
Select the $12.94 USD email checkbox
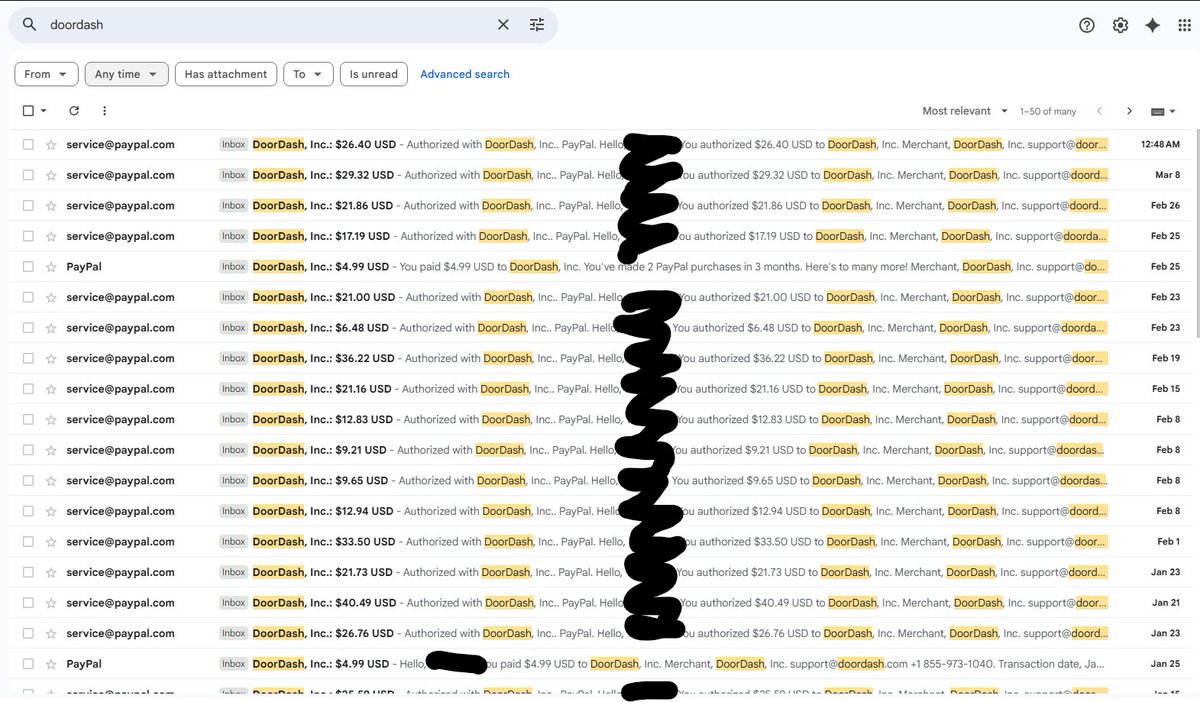pos(28,511)
